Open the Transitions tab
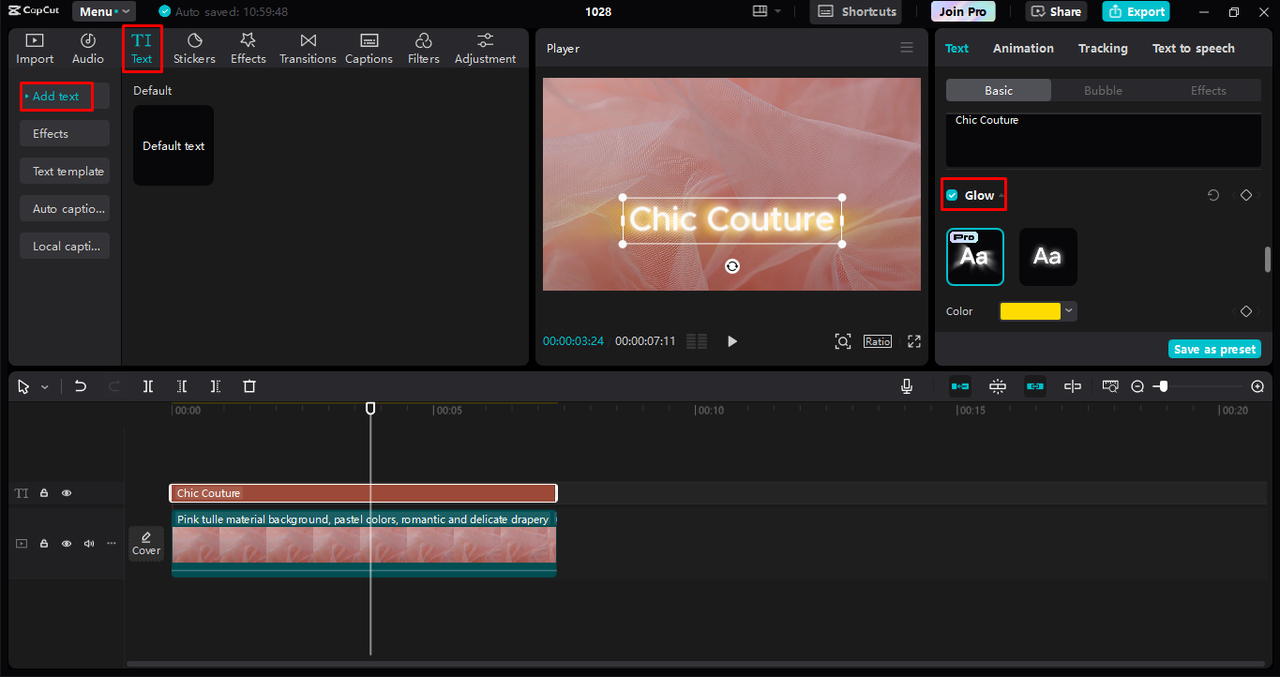Viewport: 1280px width, 677px height. (308, 48)
